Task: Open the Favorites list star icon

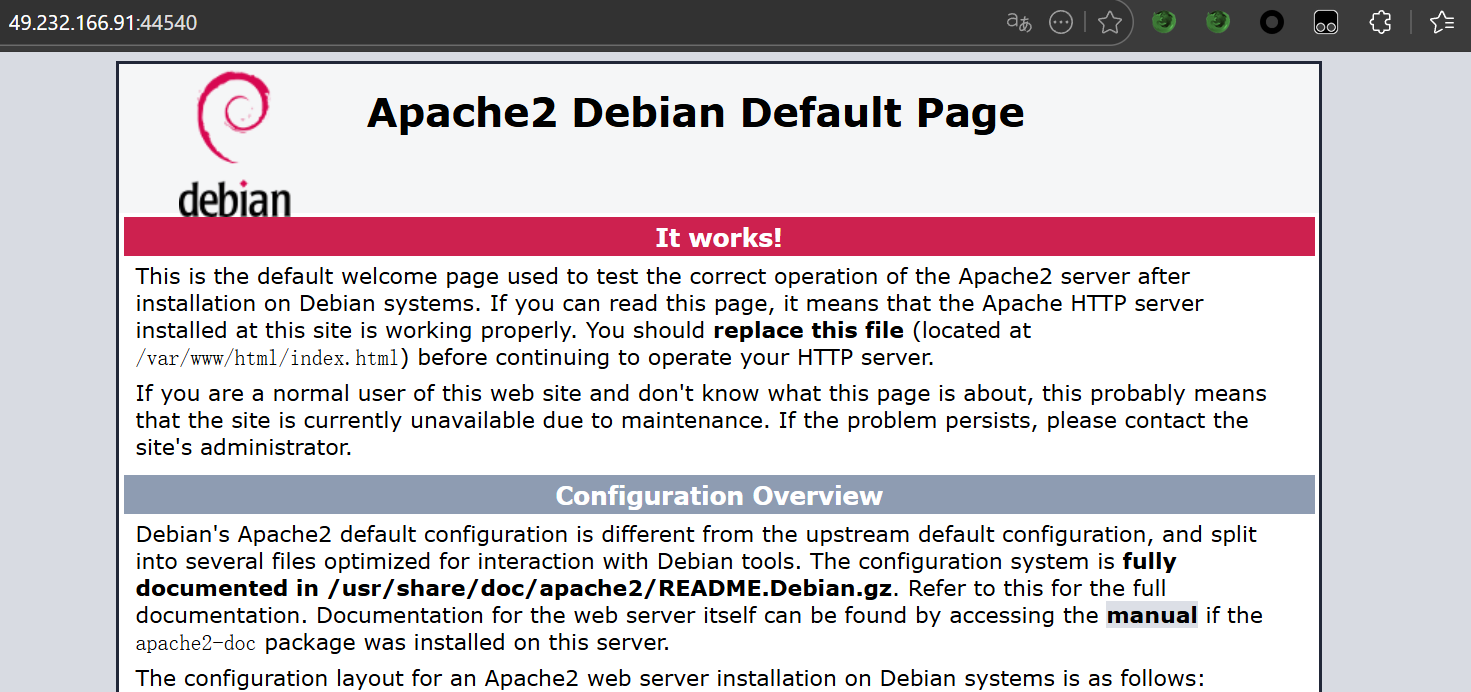Action: point(1441,22)
